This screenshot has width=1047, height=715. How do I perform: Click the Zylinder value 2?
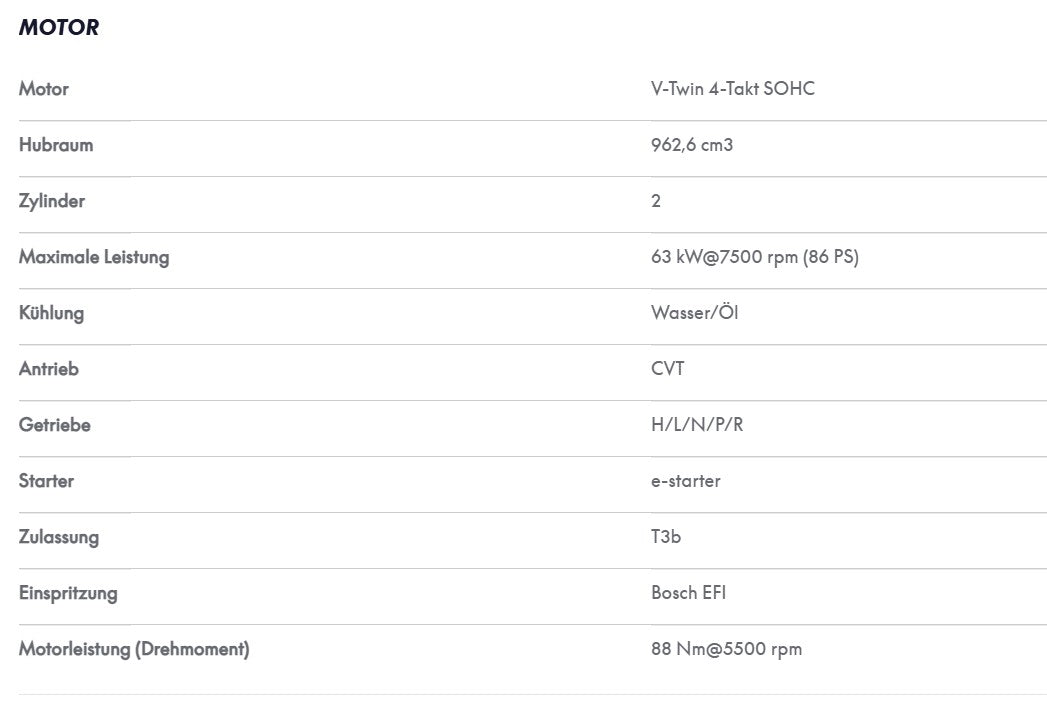point(656,201)
